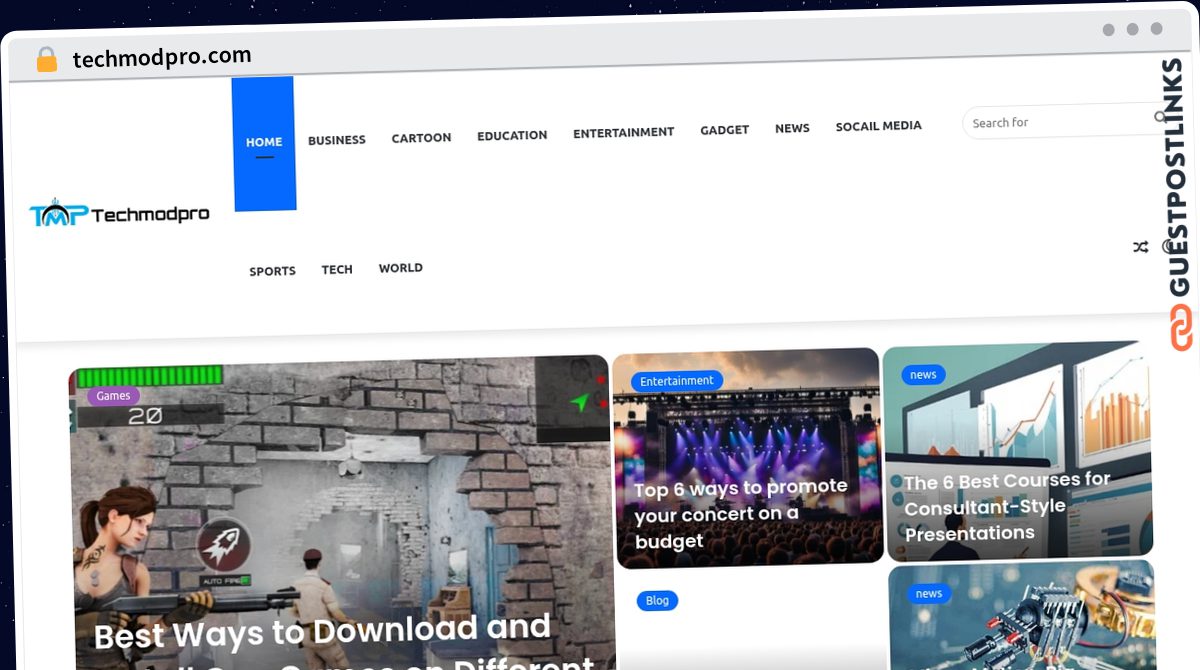Click the random article shuffle icon
The image size is (1200, 670).
1140,247
